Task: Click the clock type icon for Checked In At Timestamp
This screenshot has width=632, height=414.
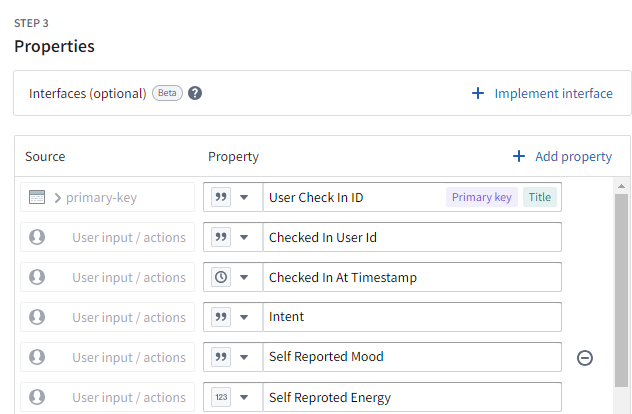Action: (221, 277)
